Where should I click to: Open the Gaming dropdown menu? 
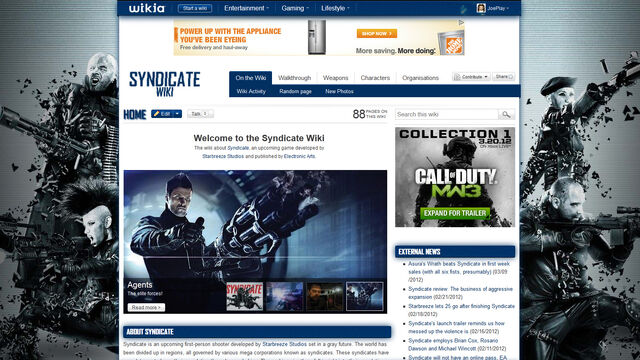click(295, 8)
